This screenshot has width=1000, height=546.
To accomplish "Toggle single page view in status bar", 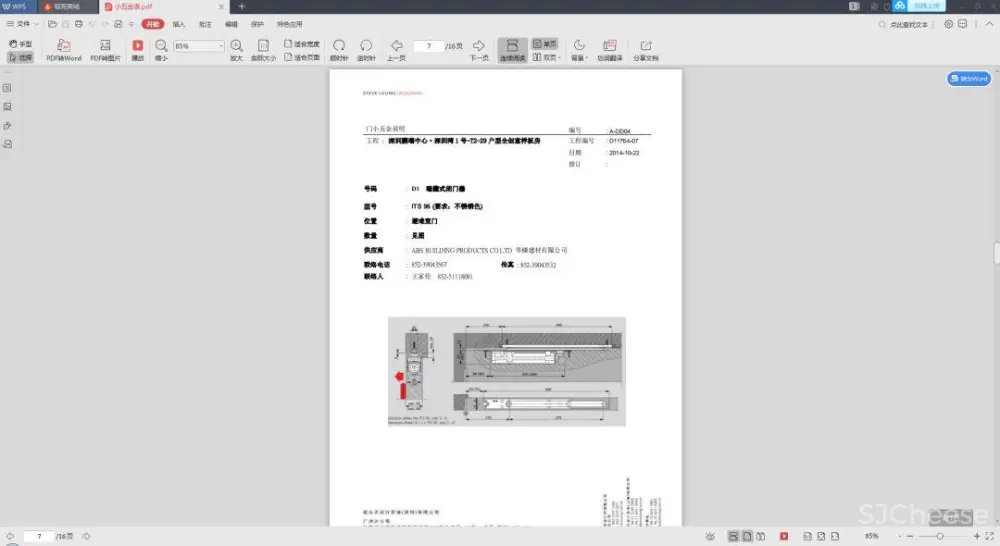I will tap(747, 536).
